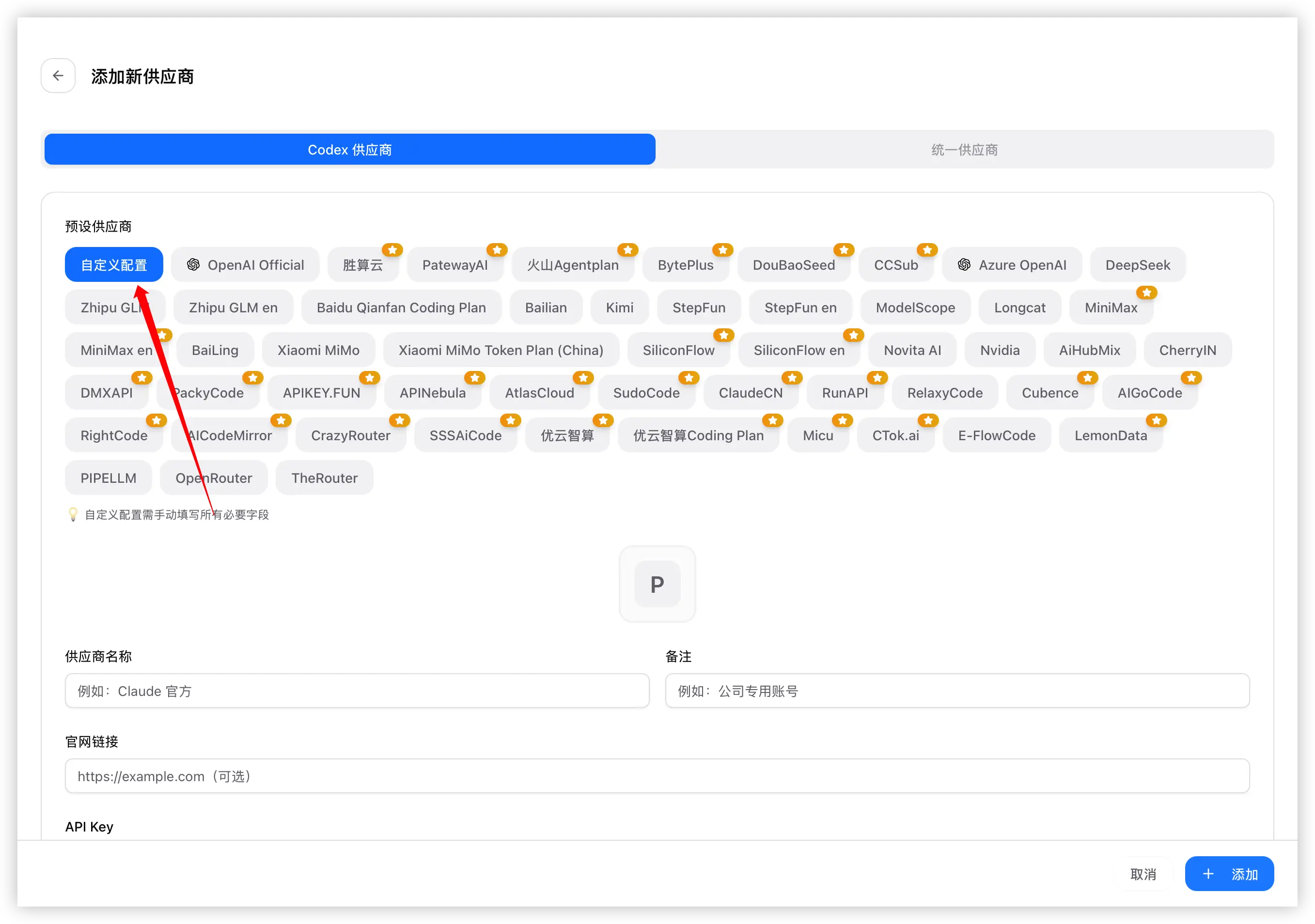Click the P provider avatar icon
1315x924 pixels.
[657, 584]
